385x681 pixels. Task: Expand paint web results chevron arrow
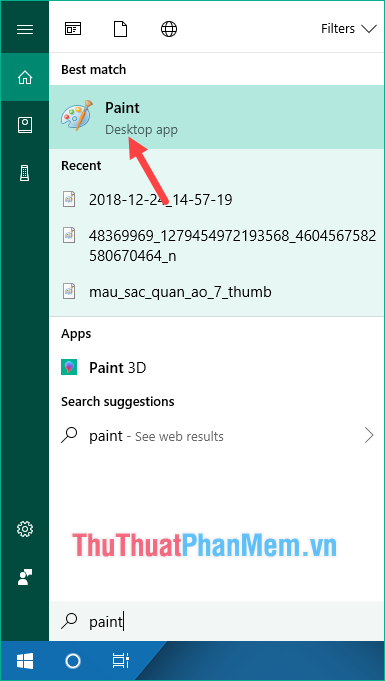[x=369, y=436]
